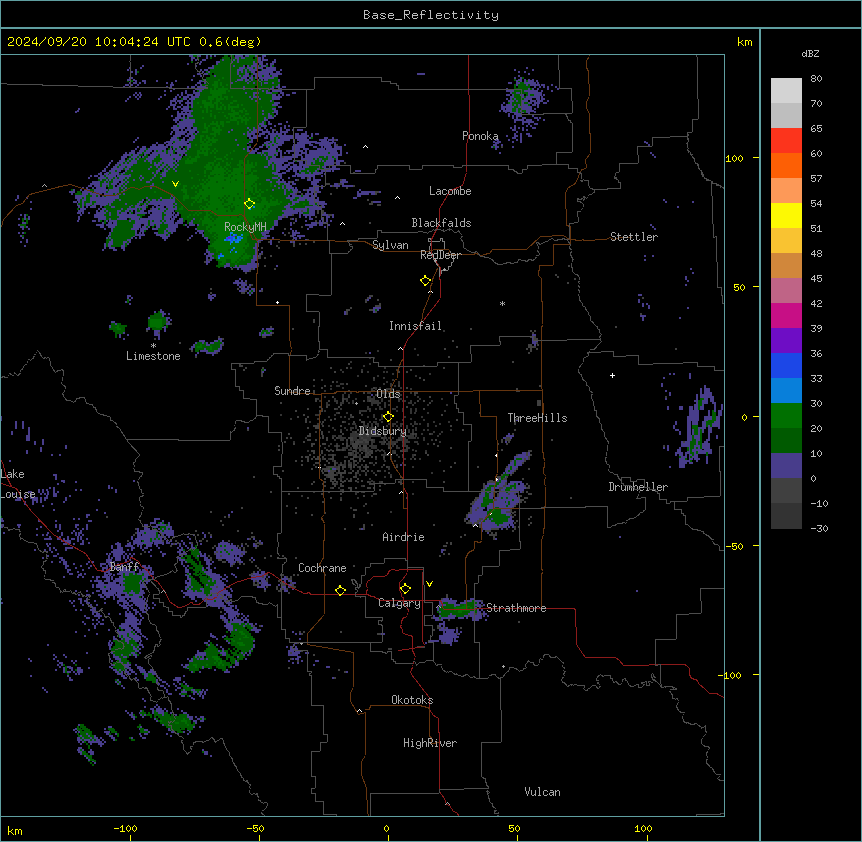Click the -100 tick label on right axis
Image resolution: width=862 pixels, height=842 pixels.
click(x=731, y=675)
